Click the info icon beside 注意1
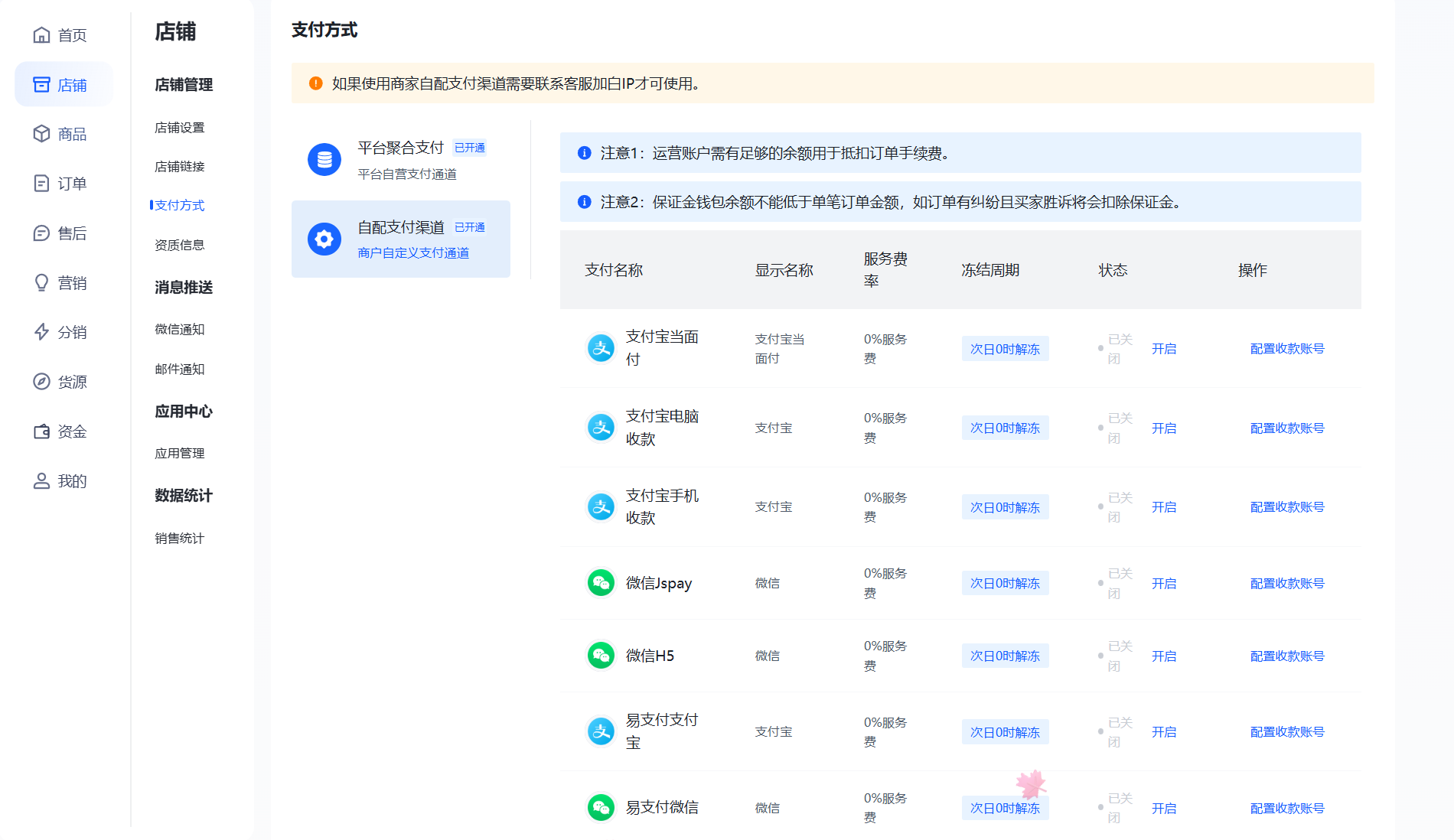The image size is (1454, 840). pos(584,153)
